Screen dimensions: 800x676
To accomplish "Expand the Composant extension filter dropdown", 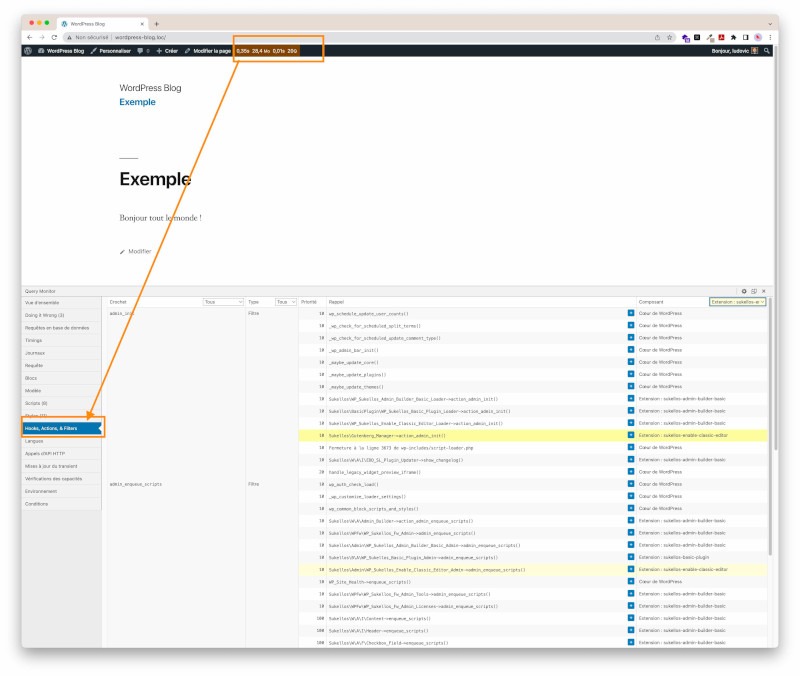I will [x=737, y=301].
